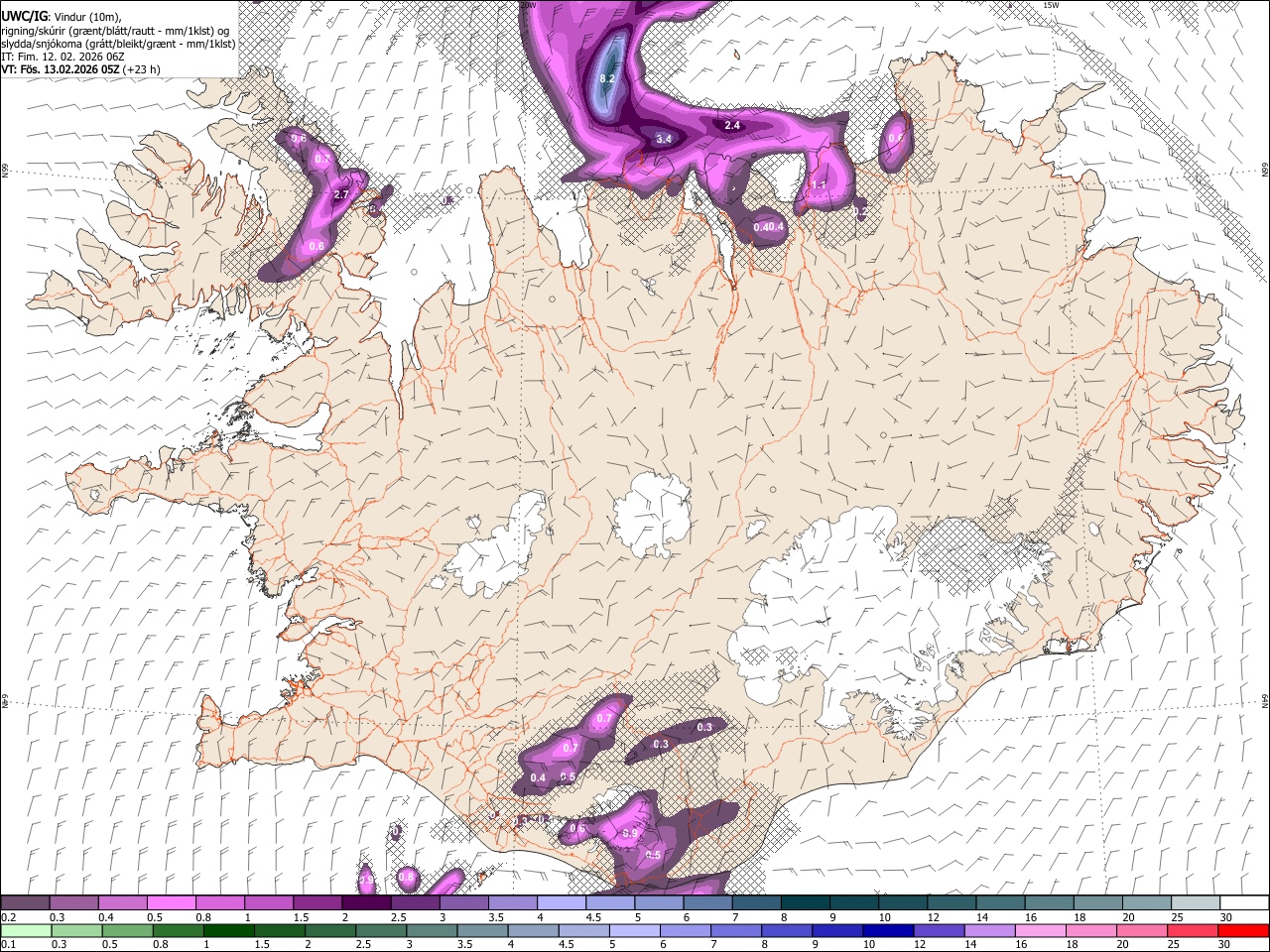Click the IT: Fim. 12. 02. 2026 06Z line
1270x952 pixels.
(x=63, y=57)
